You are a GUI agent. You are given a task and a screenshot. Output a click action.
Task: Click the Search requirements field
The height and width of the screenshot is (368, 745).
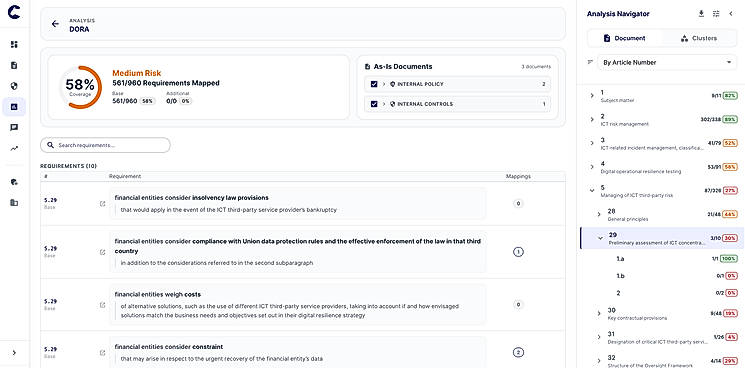(105, 145)
